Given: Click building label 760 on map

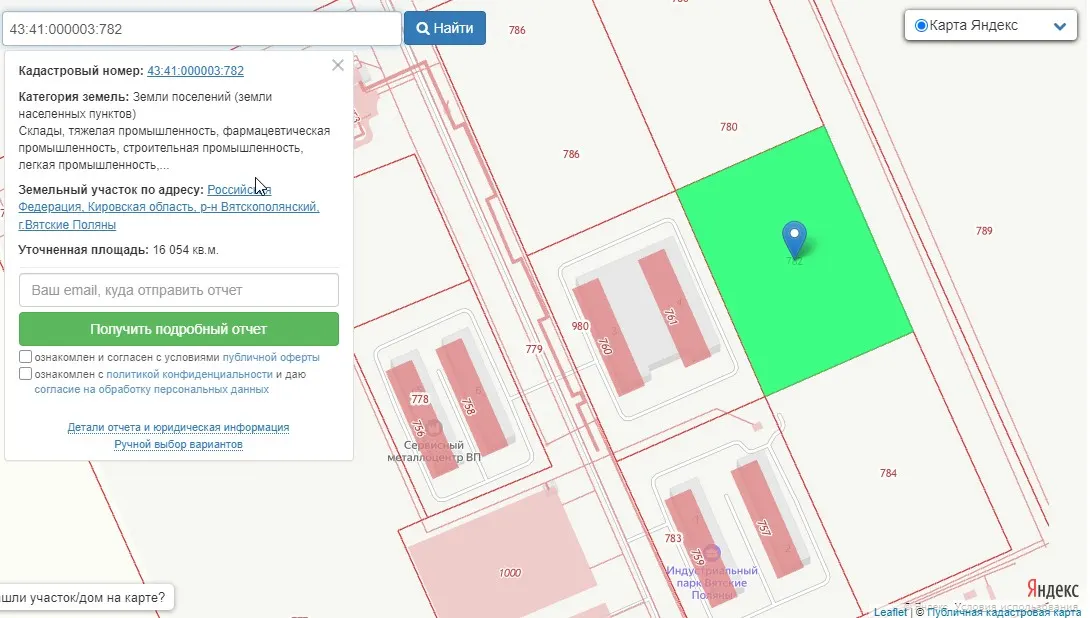Looking at the screenshot, I should (605, 346).
